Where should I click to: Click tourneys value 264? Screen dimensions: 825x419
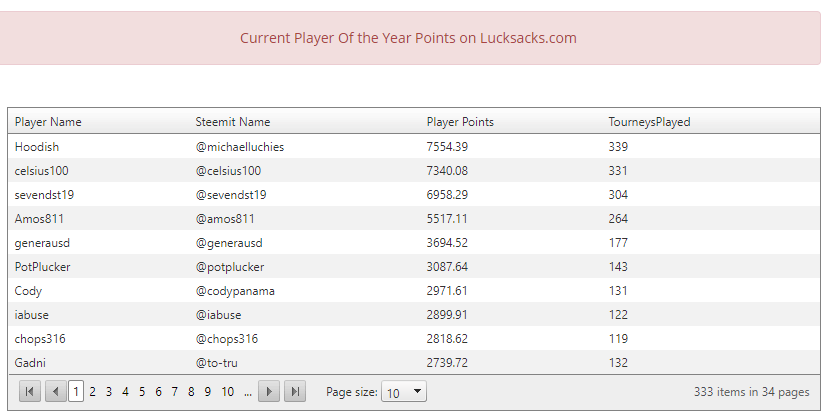tap(618, 219)
